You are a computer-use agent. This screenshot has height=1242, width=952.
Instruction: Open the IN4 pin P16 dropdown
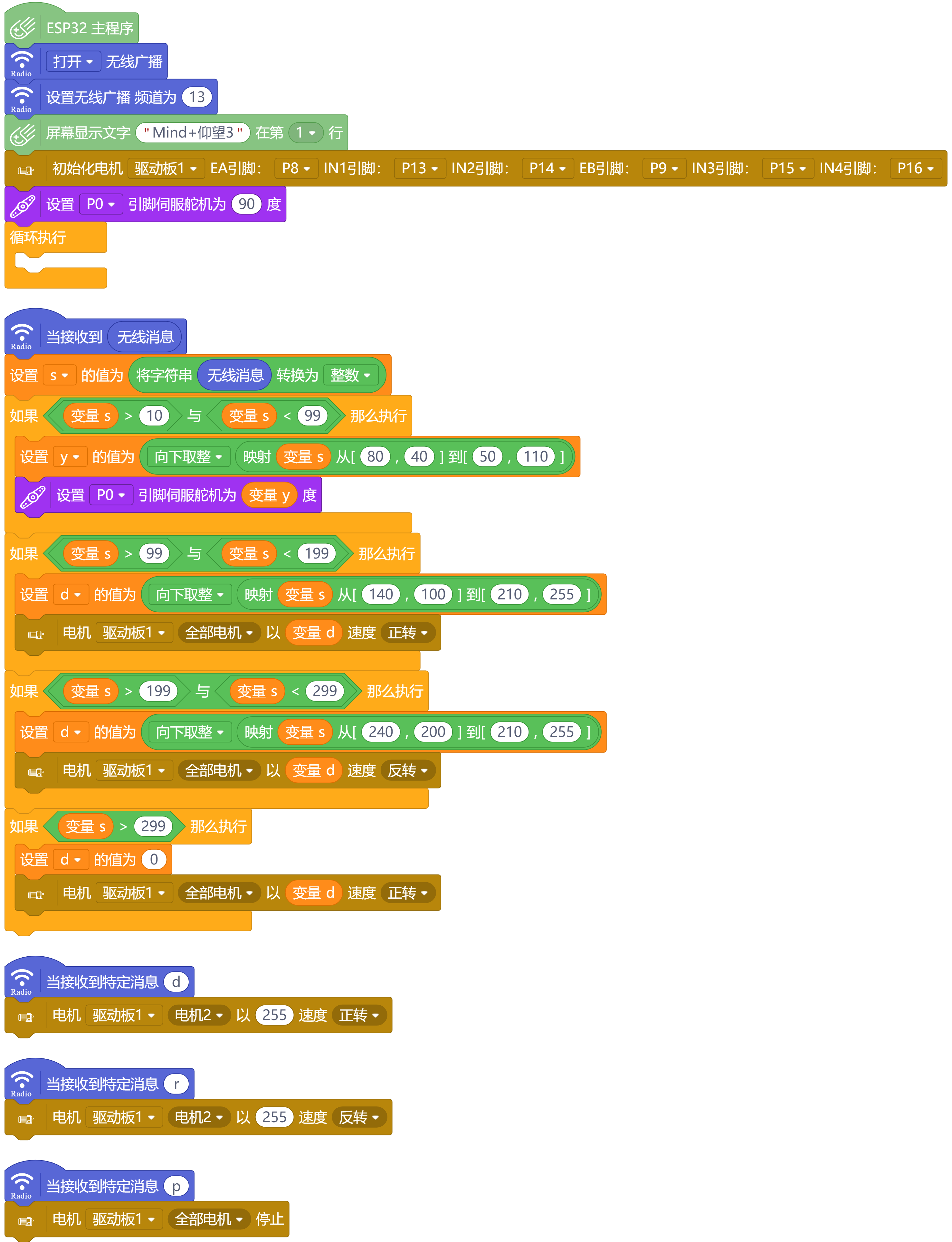click(x=916, y=169)
